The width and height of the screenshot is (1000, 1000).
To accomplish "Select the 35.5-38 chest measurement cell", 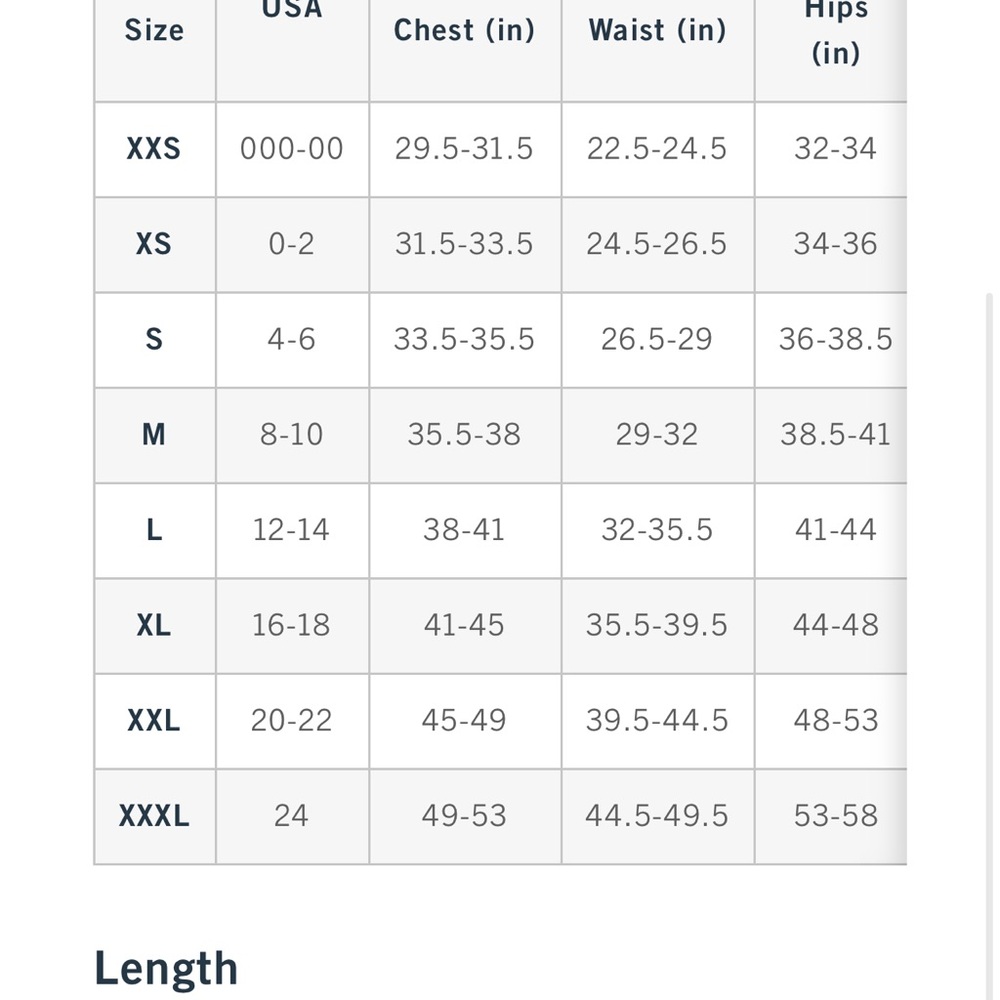I will 464,434.
